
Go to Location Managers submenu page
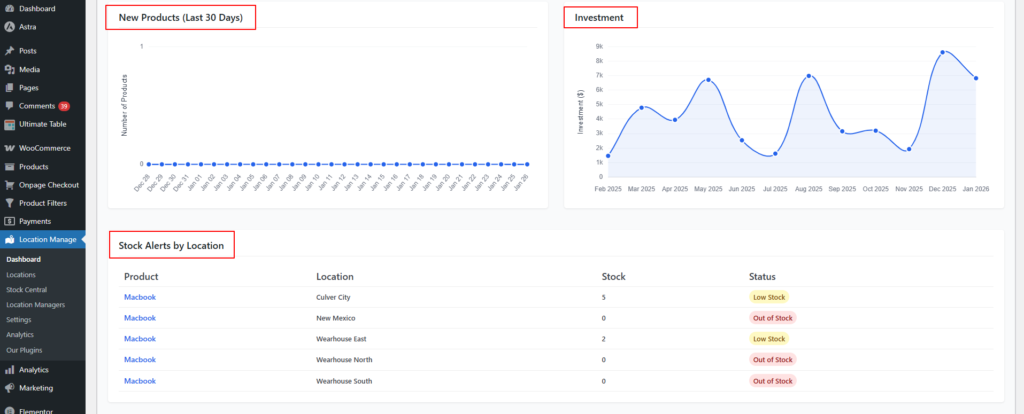point(35,304)
